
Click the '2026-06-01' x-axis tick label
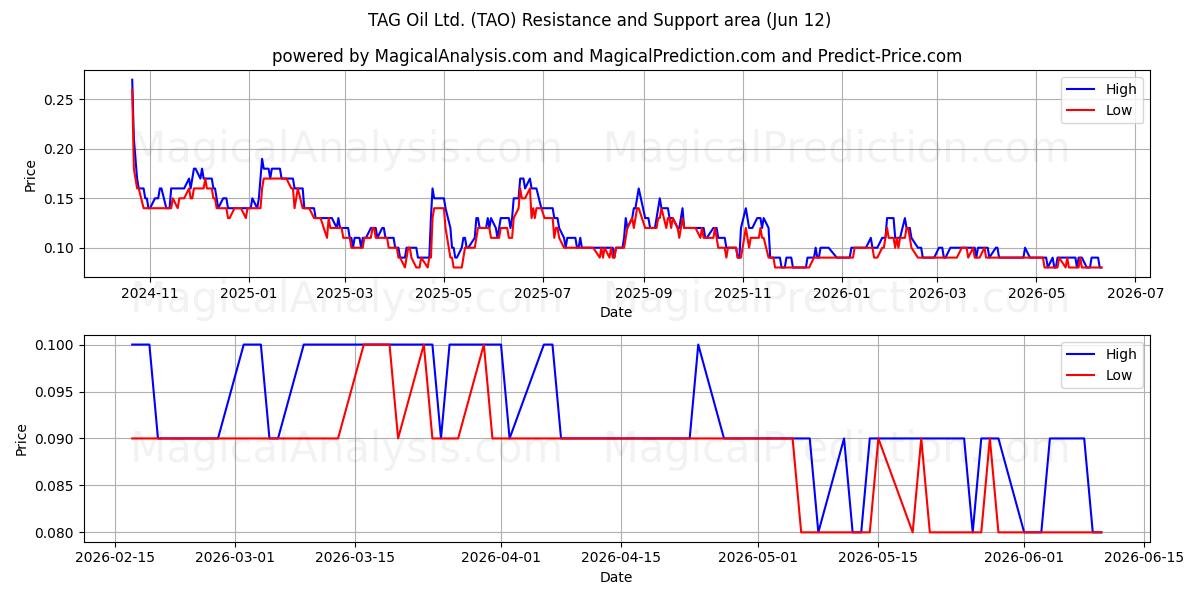1024,558
